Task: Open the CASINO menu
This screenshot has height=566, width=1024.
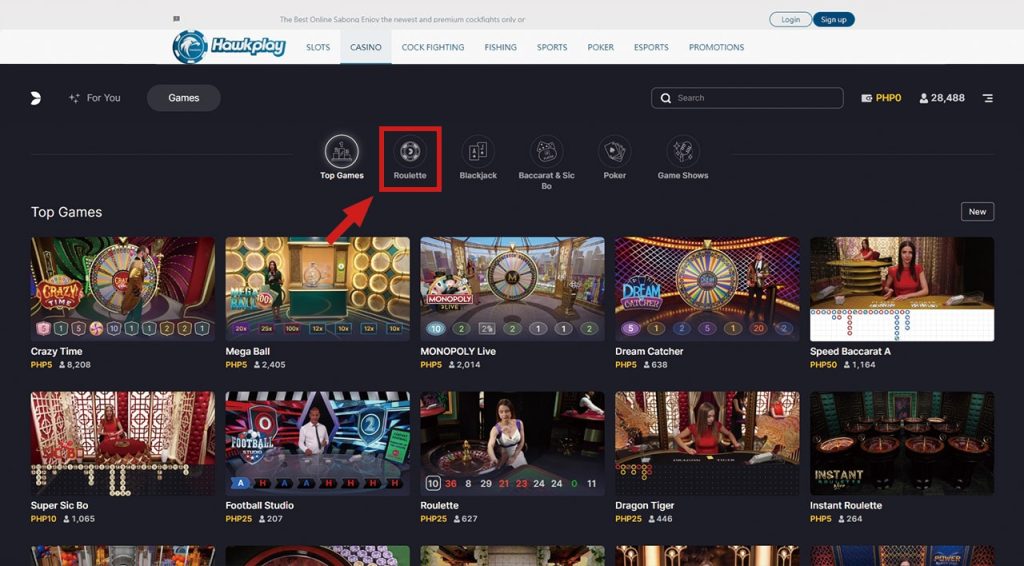Action: point(366,47)
